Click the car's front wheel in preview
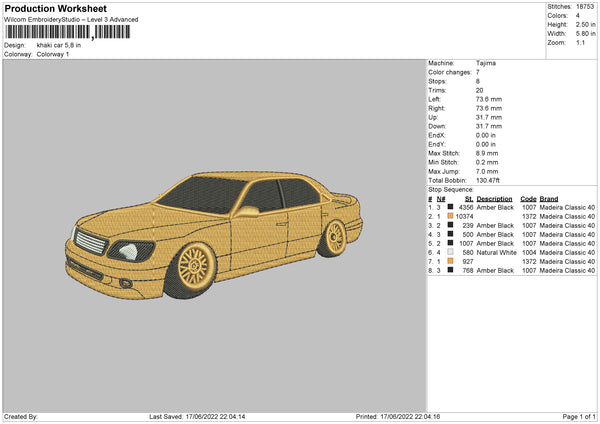Screen dimensions: 600x424 [194, 264]
